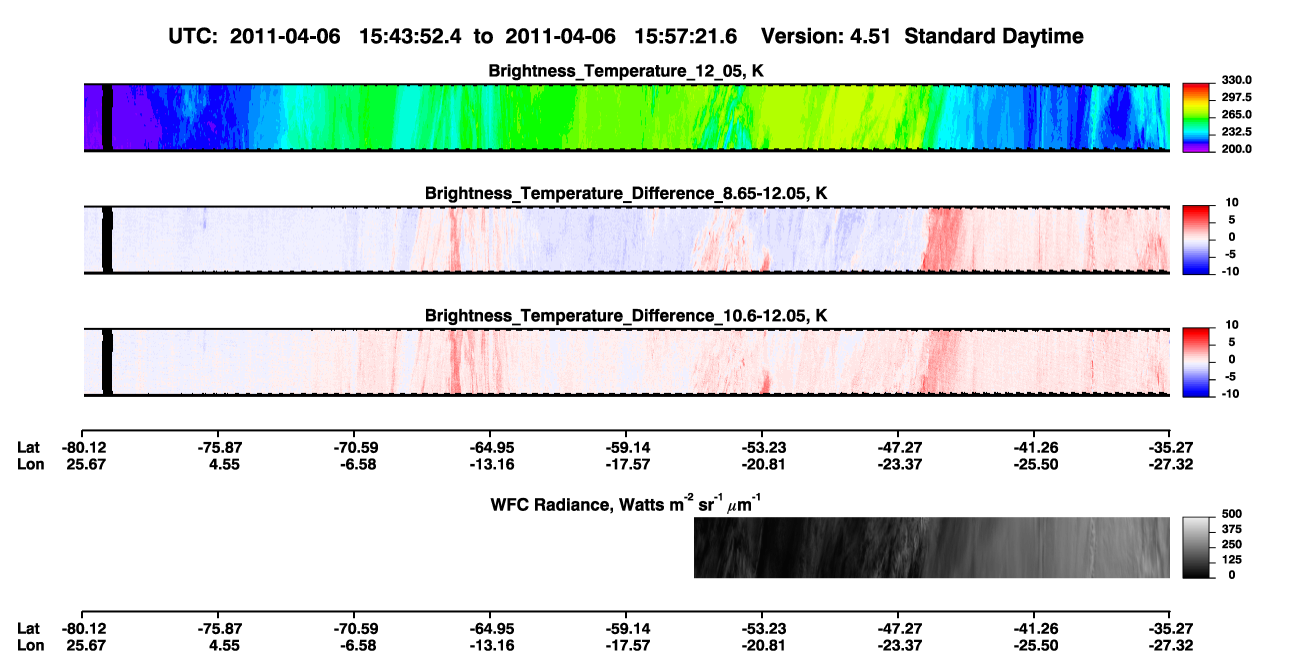Click 'Standard Daytime' in the header
The width and height of the screenshot is (1300, 667).
(994, 36)
